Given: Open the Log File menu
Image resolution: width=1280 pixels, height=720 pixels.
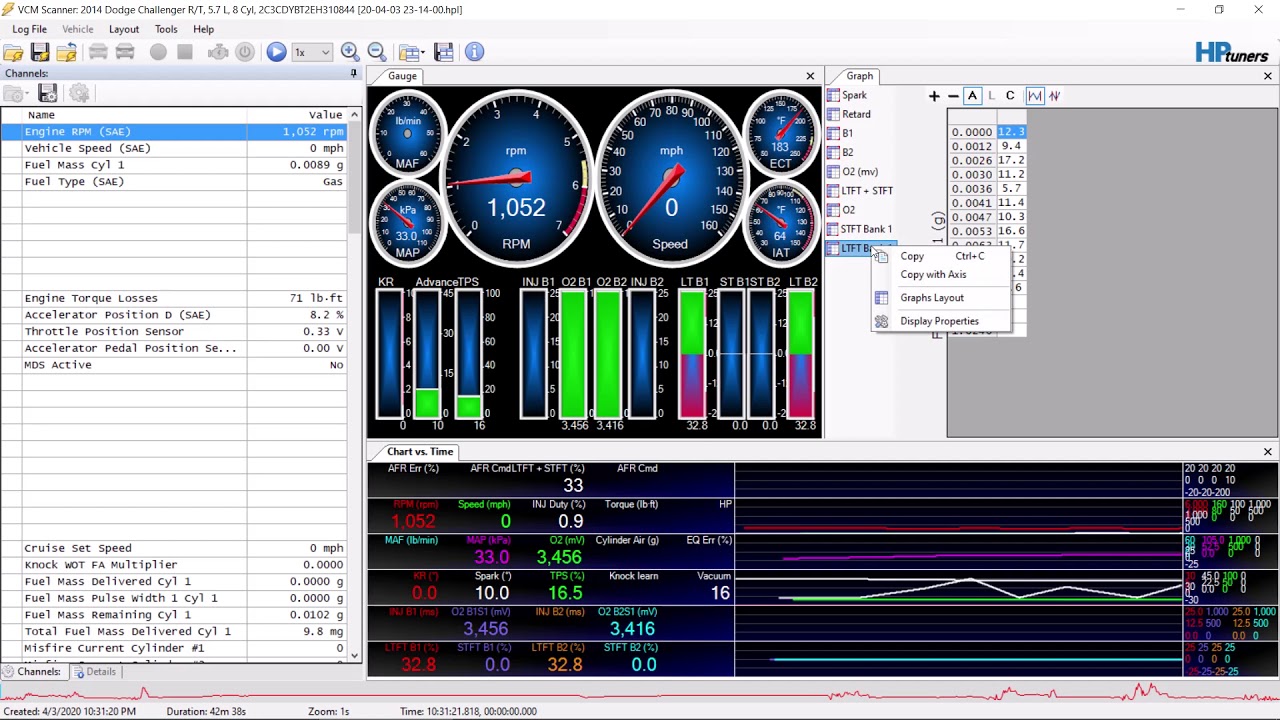Looking at the screenshot, I should click(29, 29).
